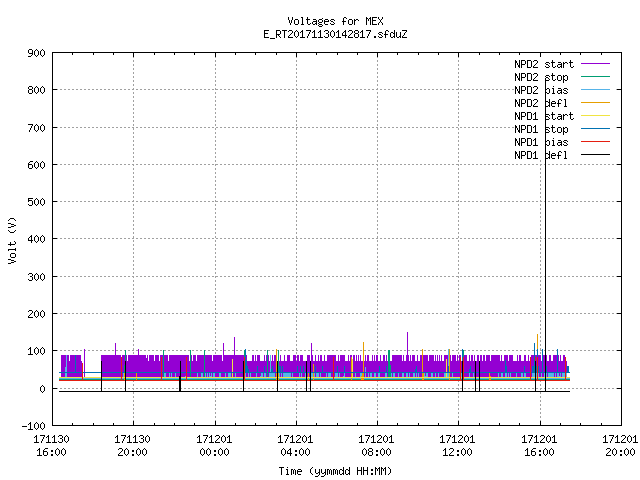Click the NPD2 start legend label
Image resolution: width=640 pixels, height=480 pixels.
(x=544, y=64)
